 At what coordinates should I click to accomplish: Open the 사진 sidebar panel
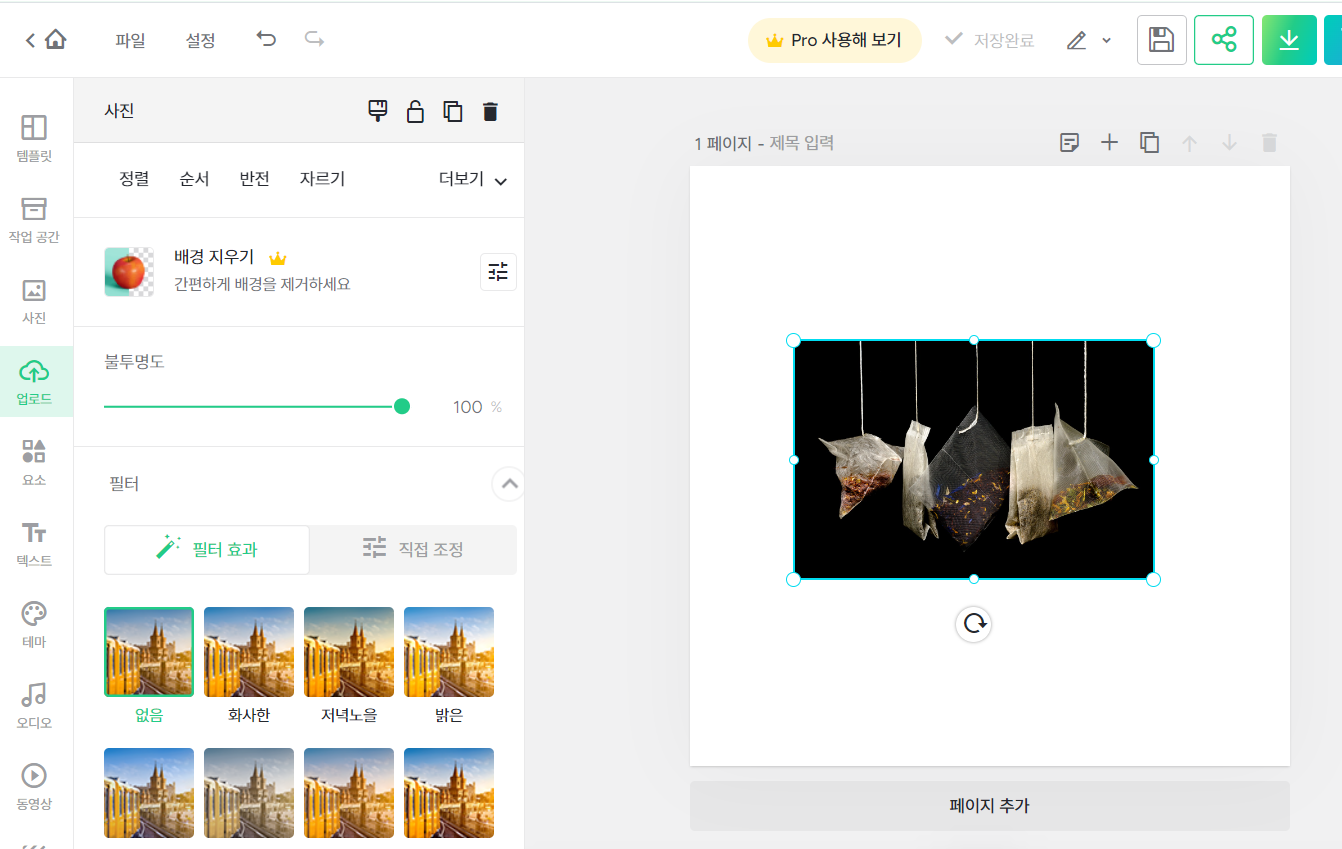coord(35,301)
